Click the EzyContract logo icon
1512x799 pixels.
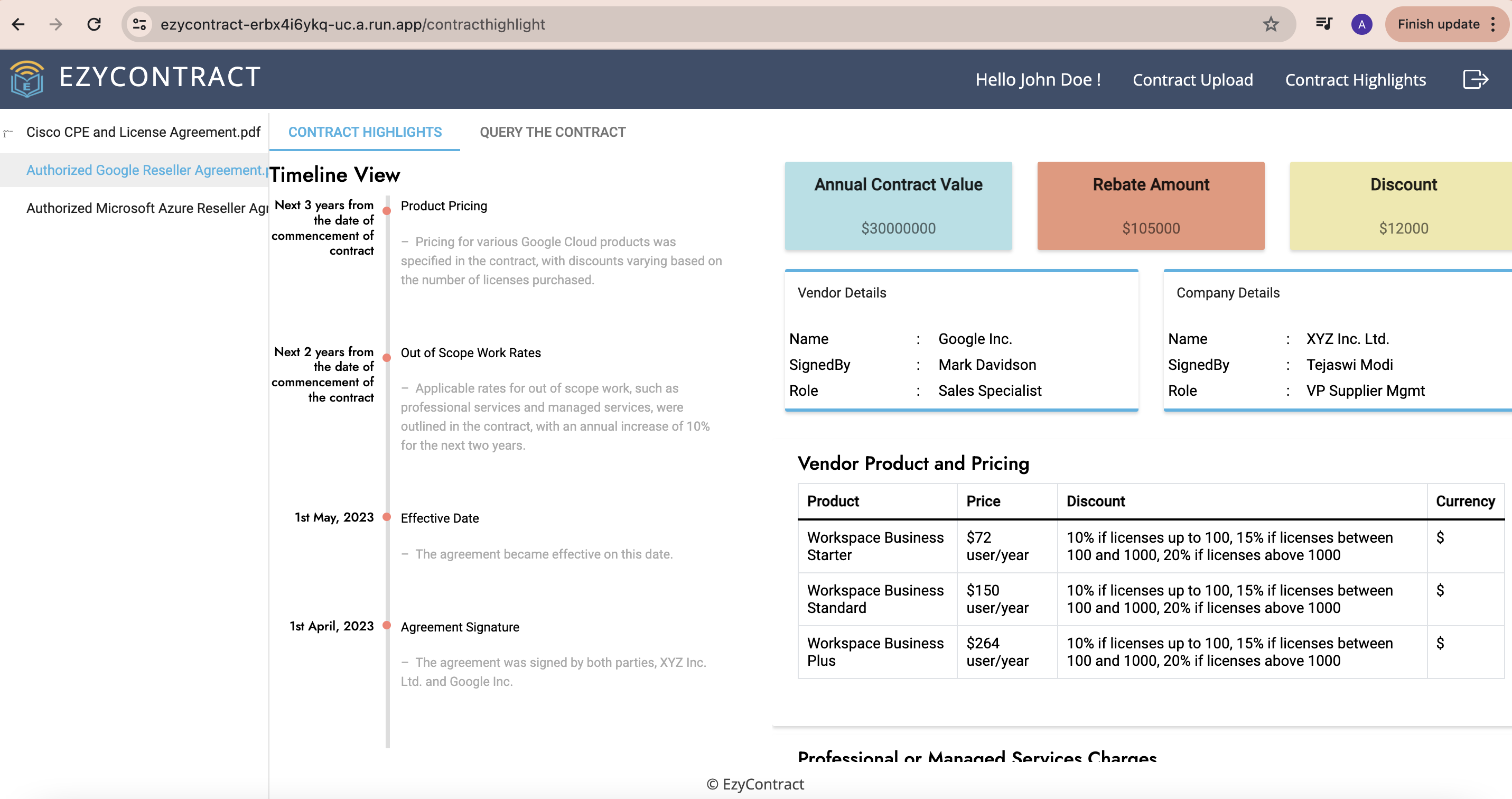27,79
